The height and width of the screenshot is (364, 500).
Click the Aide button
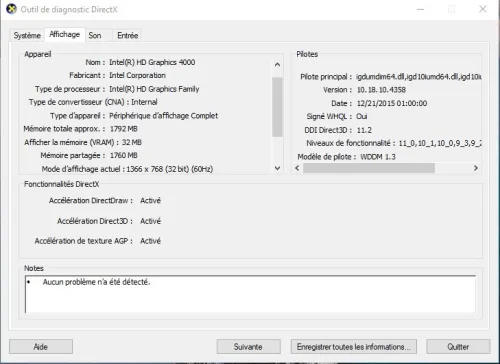(x=41, y=347)
